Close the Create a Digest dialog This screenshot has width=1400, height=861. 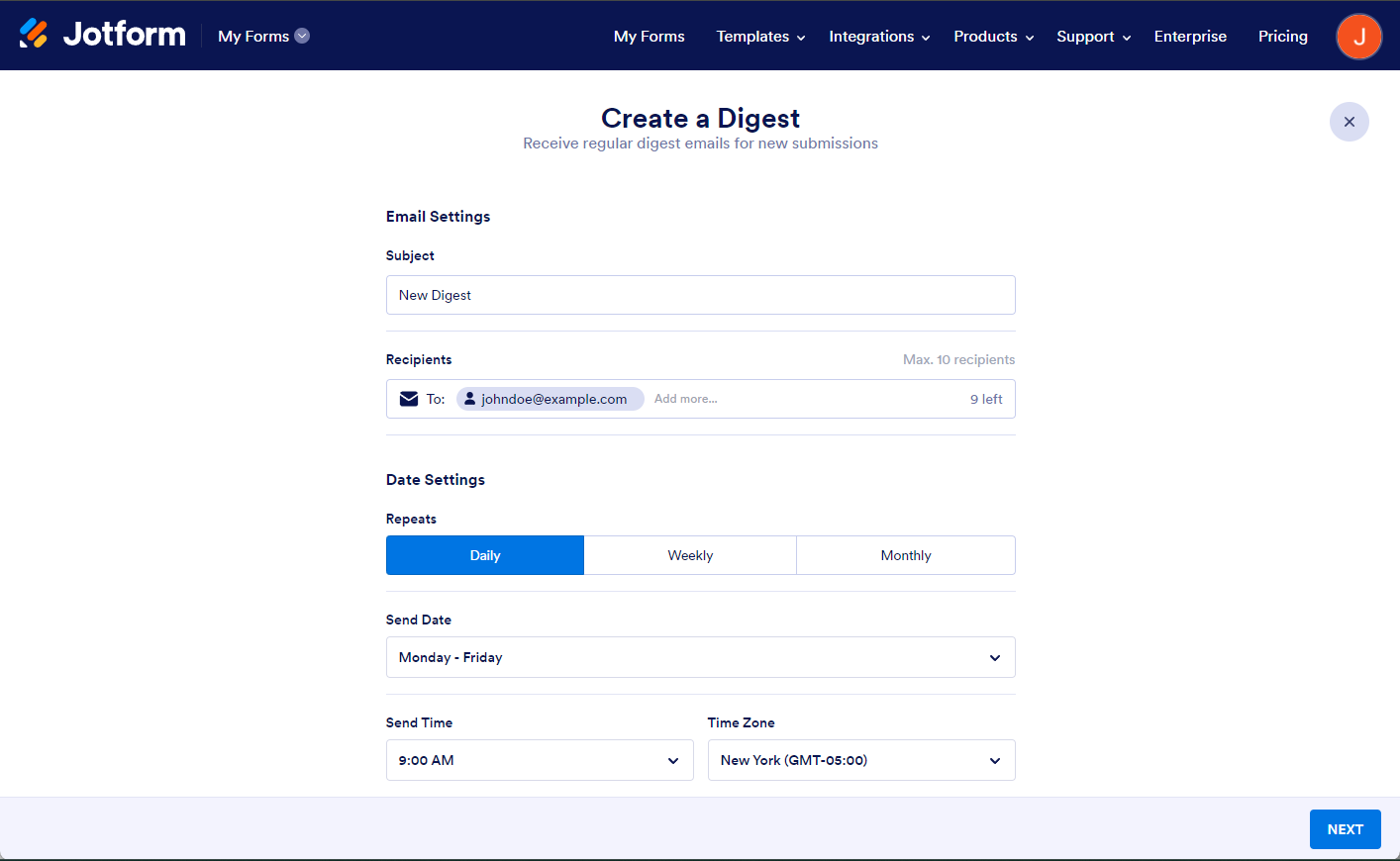[x=1349, y=122]
